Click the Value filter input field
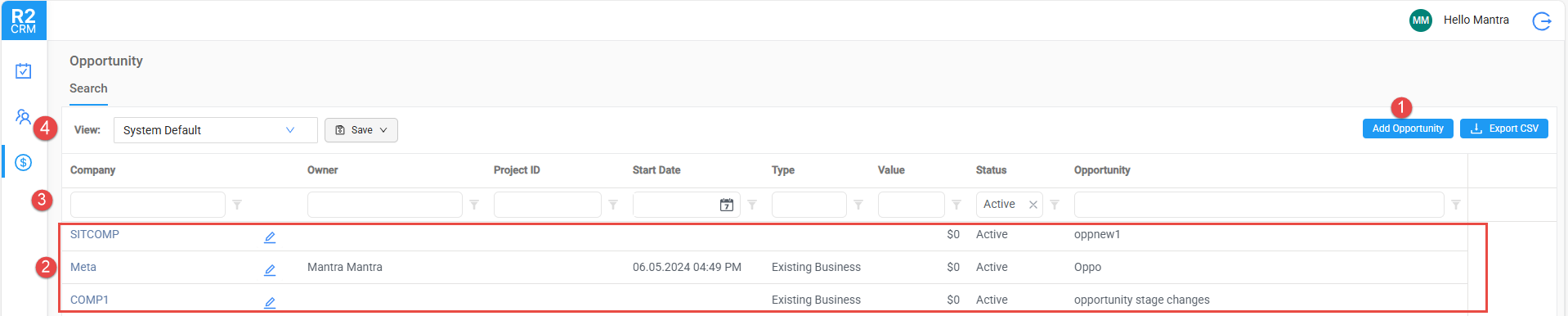1568x316 pixels. point(912,205)
